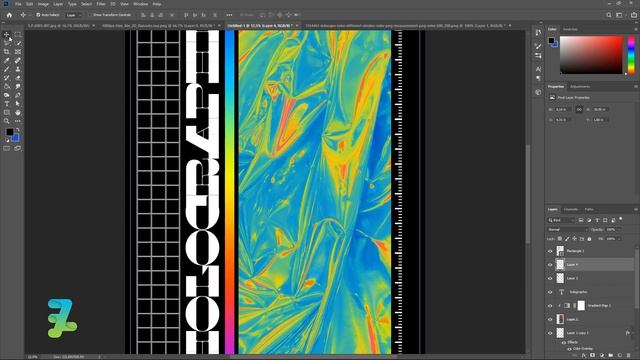Viewport: 640px width, 360px height.
Task: Open the search icon at top right
Action: 609,15
